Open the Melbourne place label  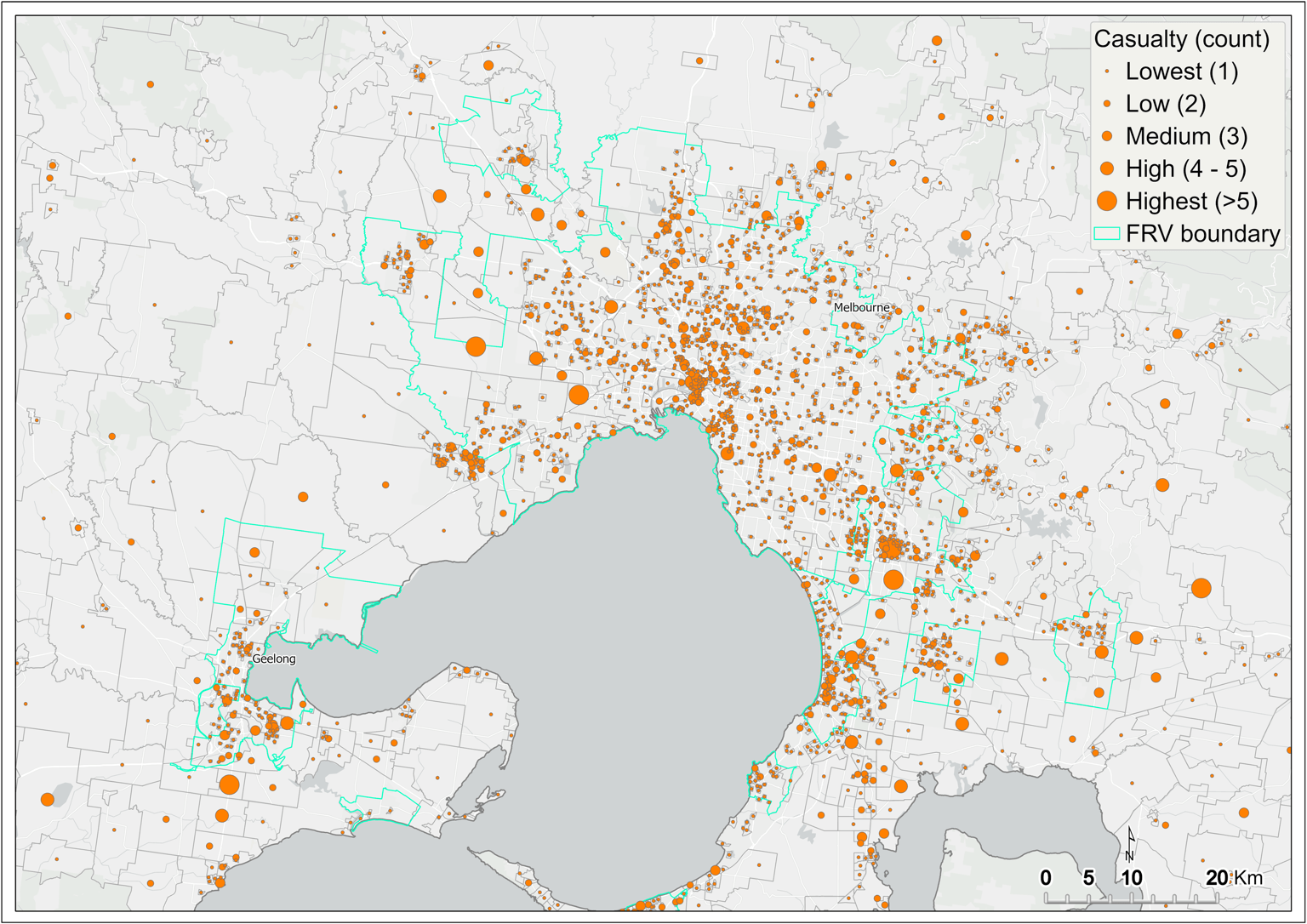[862, 305]
